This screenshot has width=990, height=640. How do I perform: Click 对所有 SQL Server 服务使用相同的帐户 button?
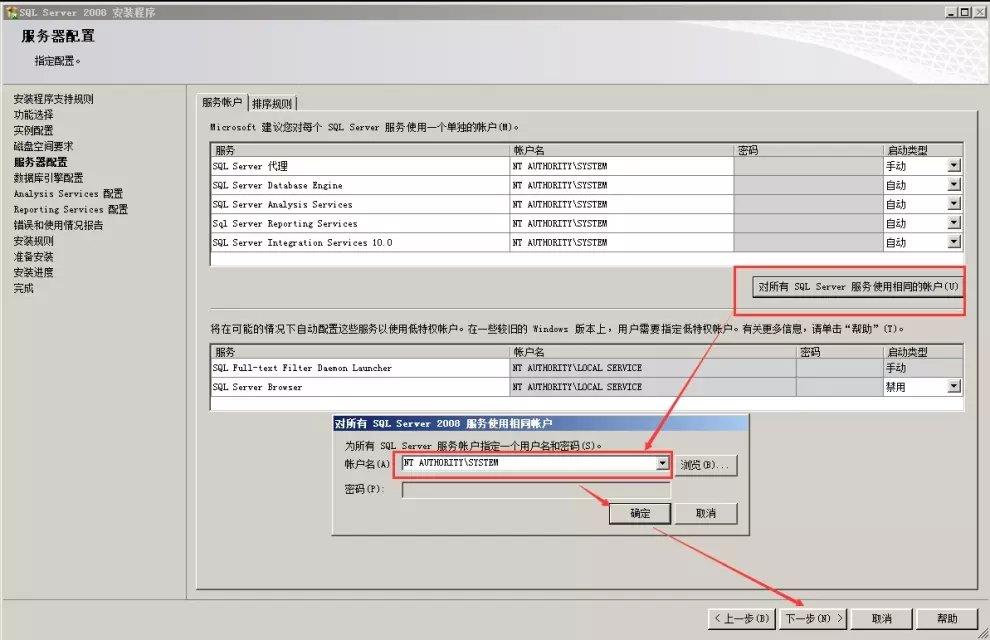point(857,287)
